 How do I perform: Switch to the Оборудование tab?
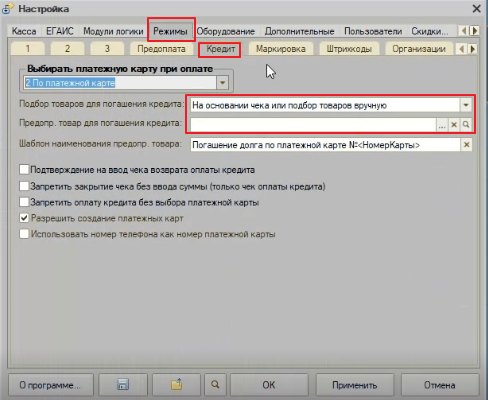click(226, 31)
